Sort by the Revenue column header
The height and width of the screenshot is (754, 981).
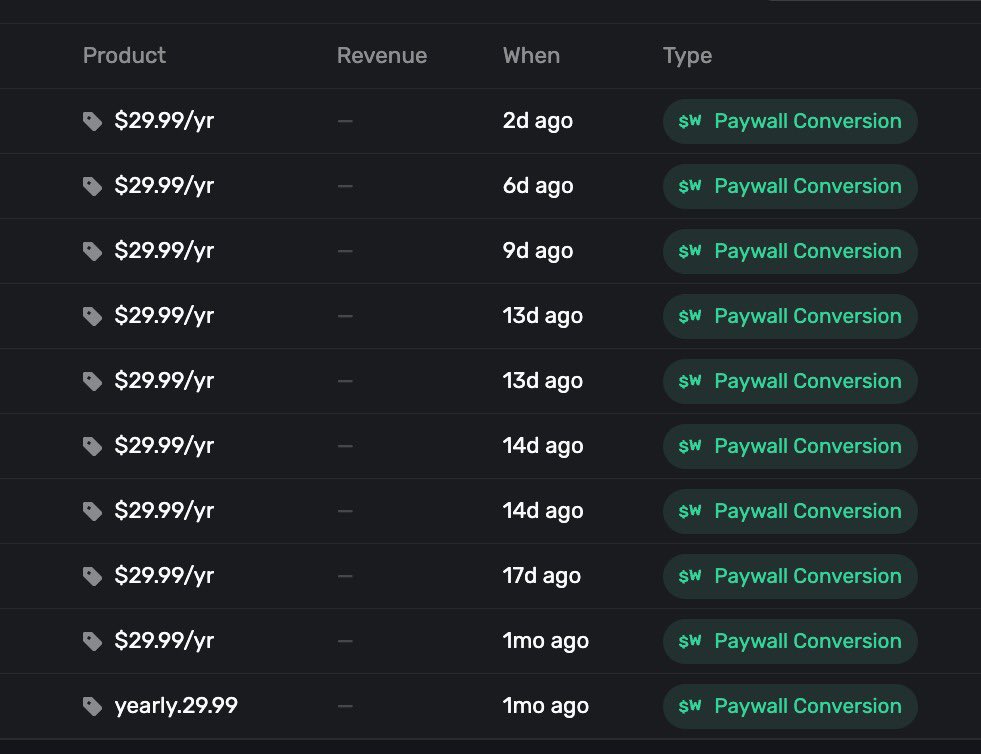(x=382, y=56)
